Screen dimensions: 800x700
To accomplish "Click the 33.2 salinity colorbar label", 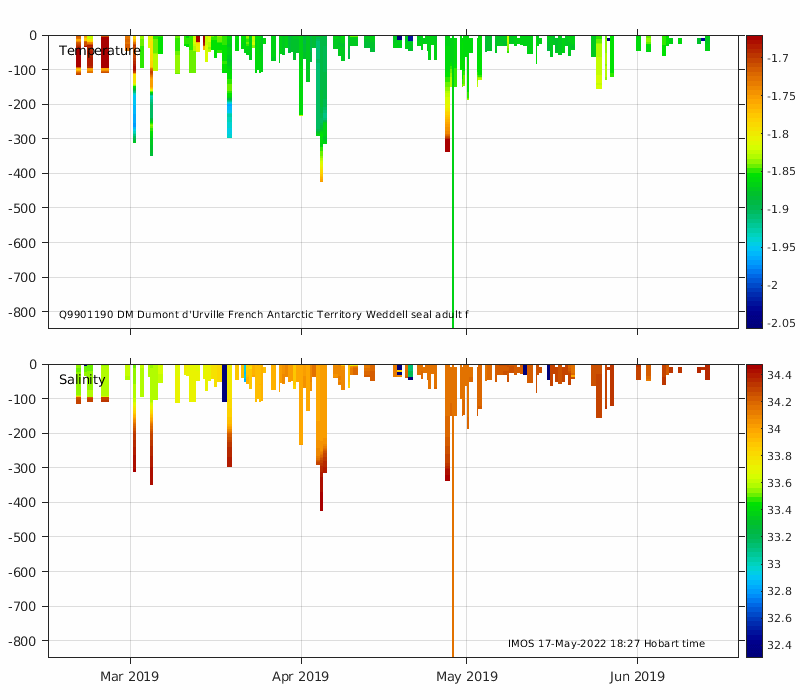I will point(780,537).
